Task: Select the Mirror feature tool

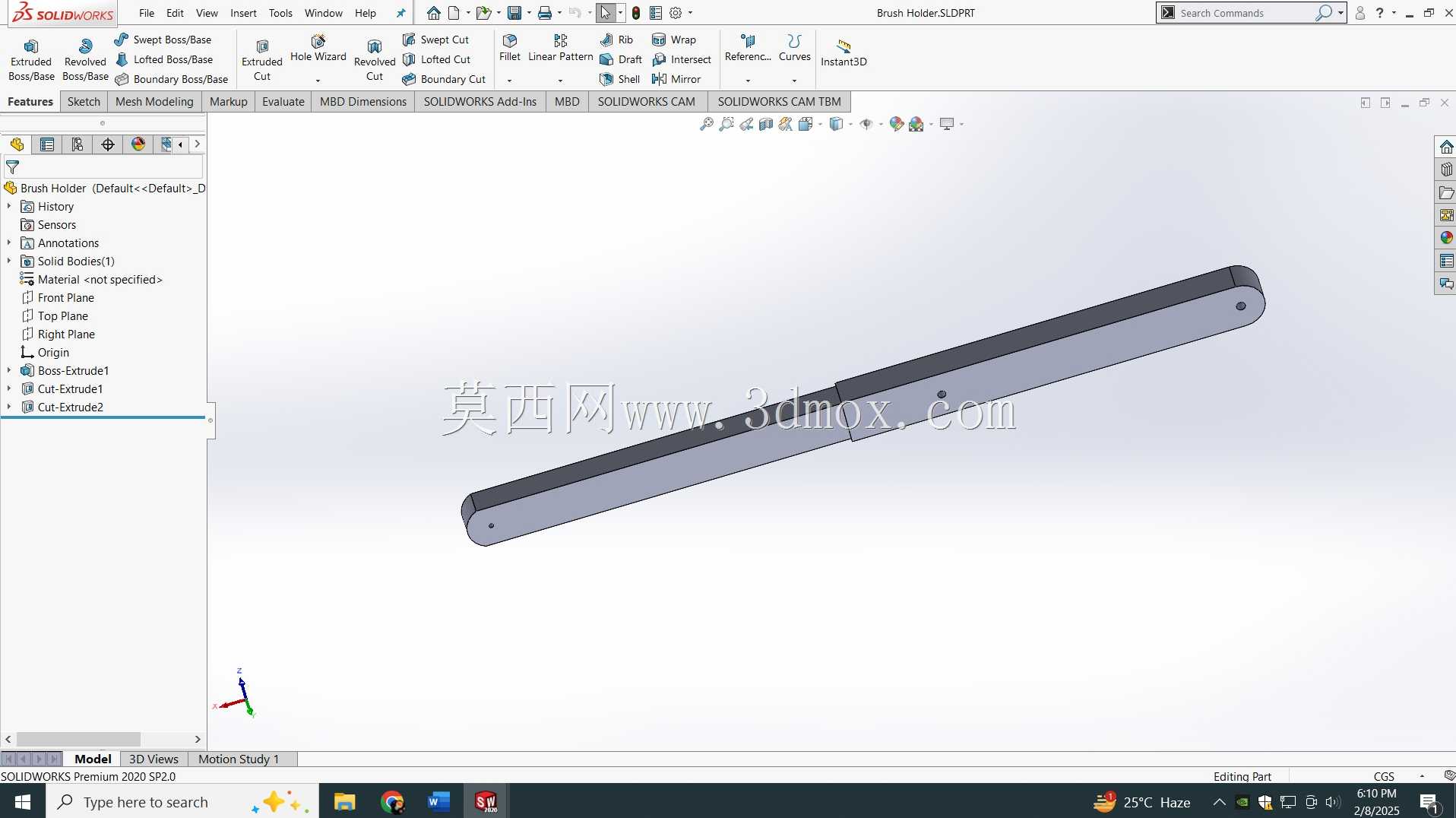Action: coord(676,79)
